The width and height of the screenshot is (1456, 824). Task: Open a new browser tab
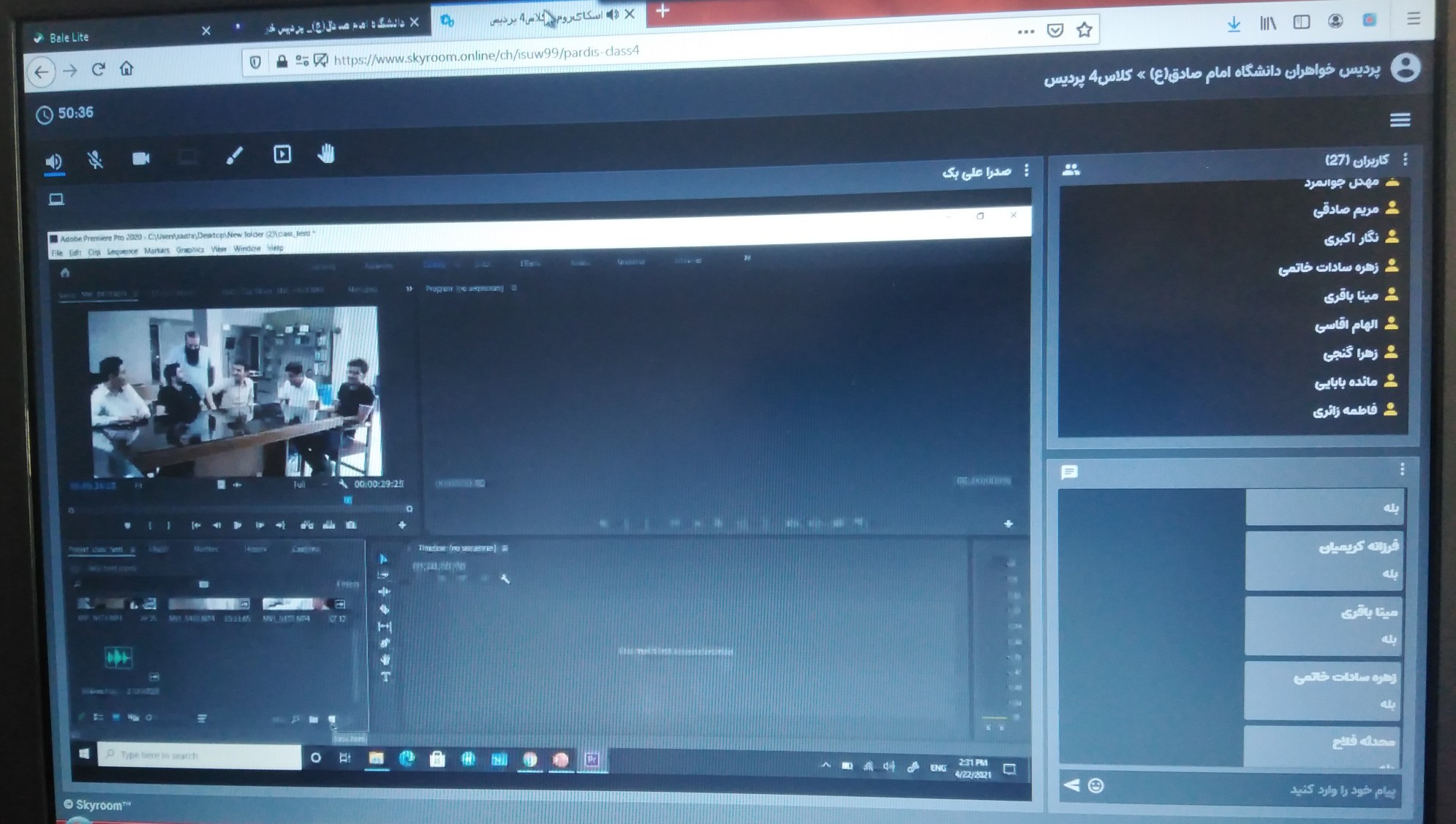click(x=663, y=11)
